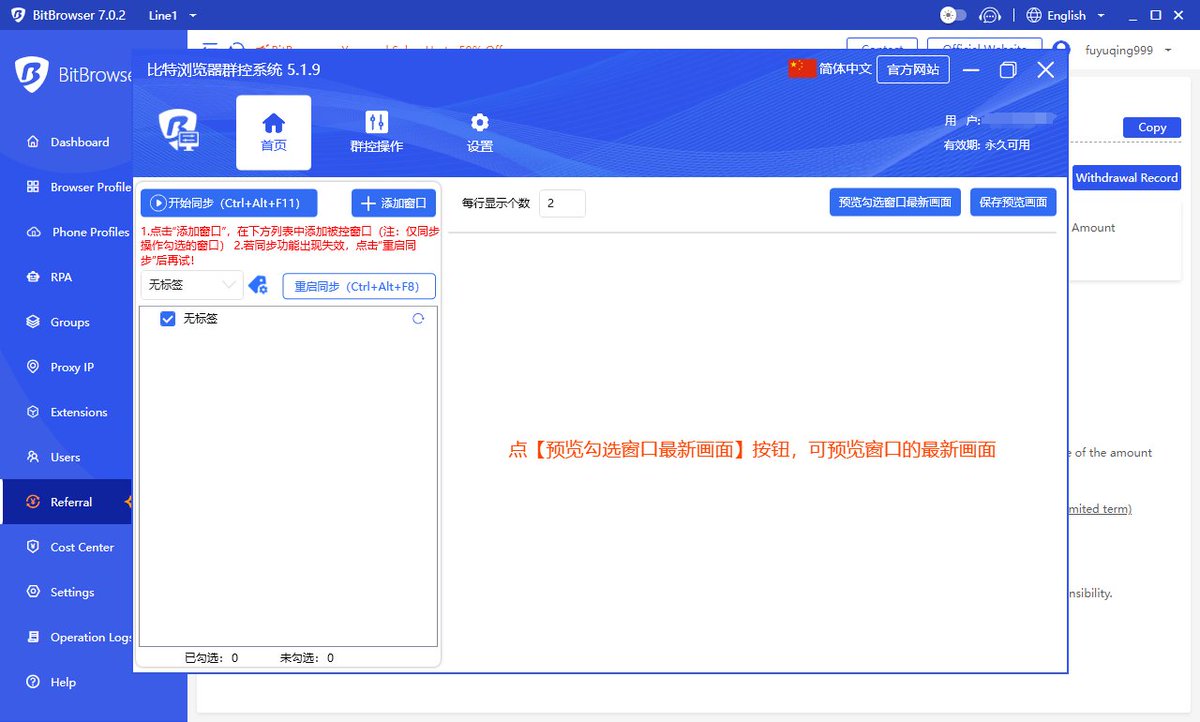Open the 官方网站 link button
The image size is (1200, 722).
point(913,69)
